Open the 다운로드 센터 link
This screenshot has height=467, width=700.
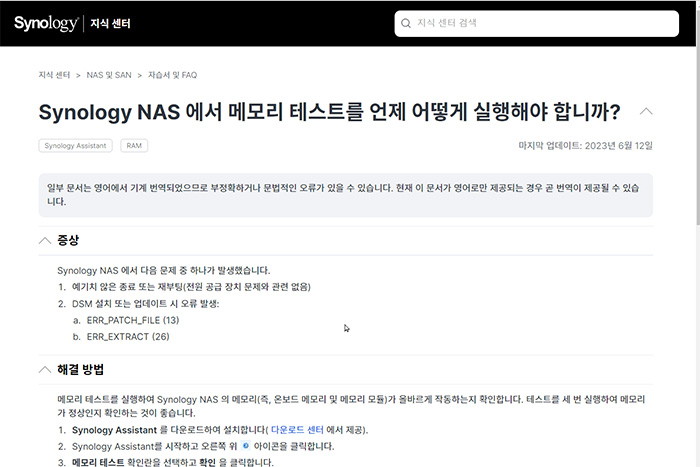click(x=297, y=430)
